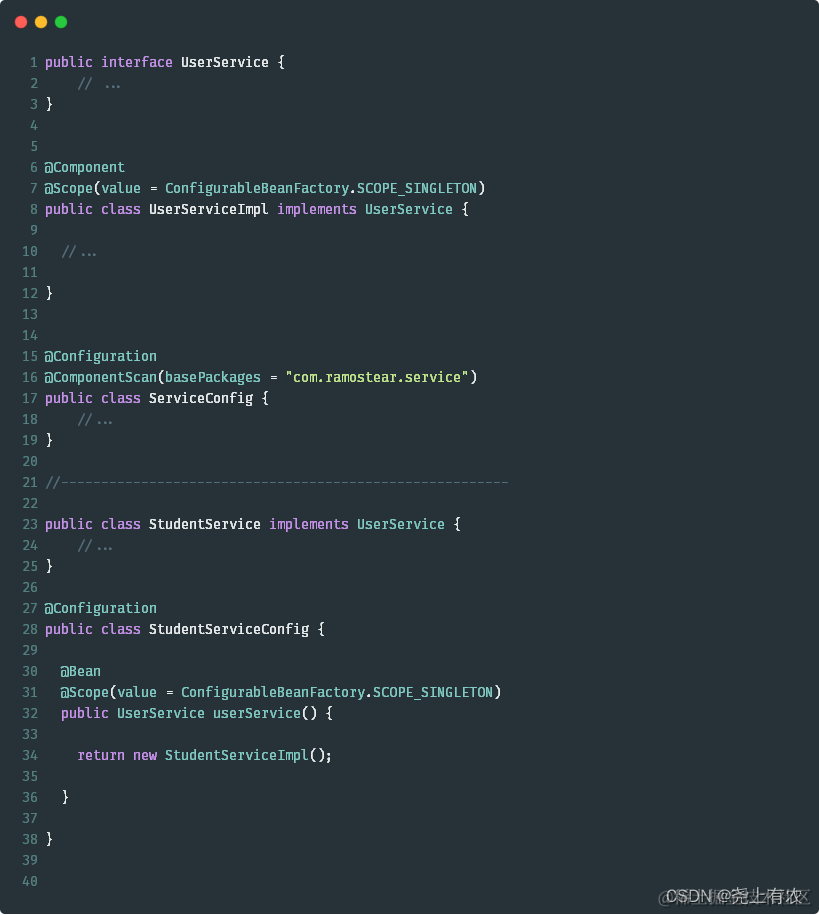This screenshot has height=915, width=819.
Task: Click 'UserService' after implements on line 23
Action: [401, 525]
